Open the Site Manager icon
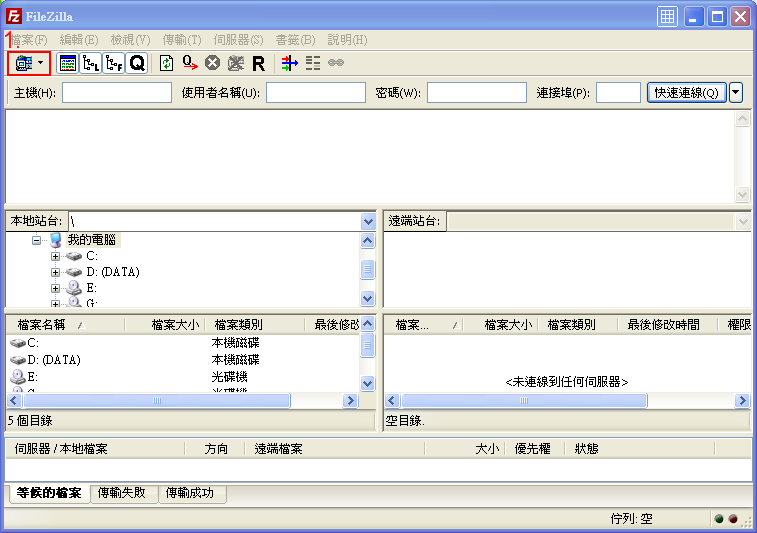 pos(23,63)
